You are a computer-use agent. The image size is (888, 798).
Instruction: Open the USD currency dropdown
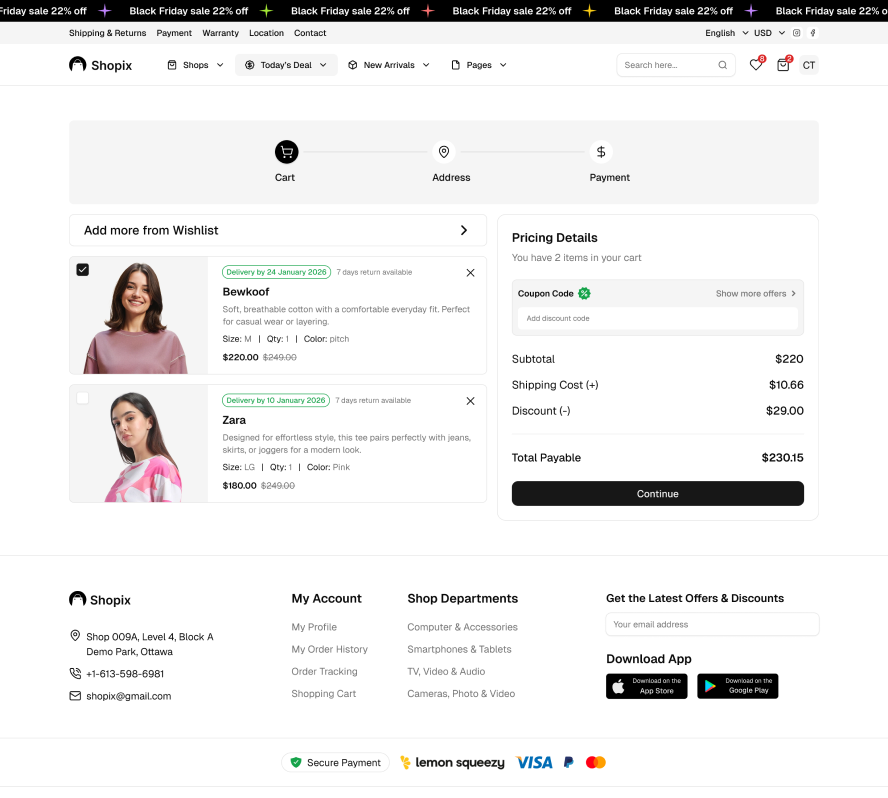[768, 33]
